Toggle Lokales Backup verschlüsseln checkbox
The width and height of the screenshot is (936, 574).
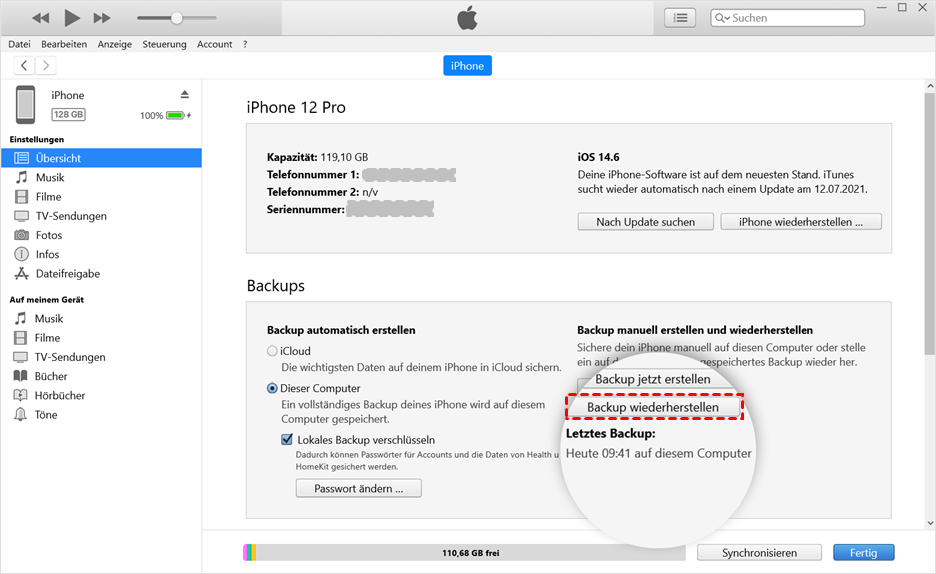[287, 440]
